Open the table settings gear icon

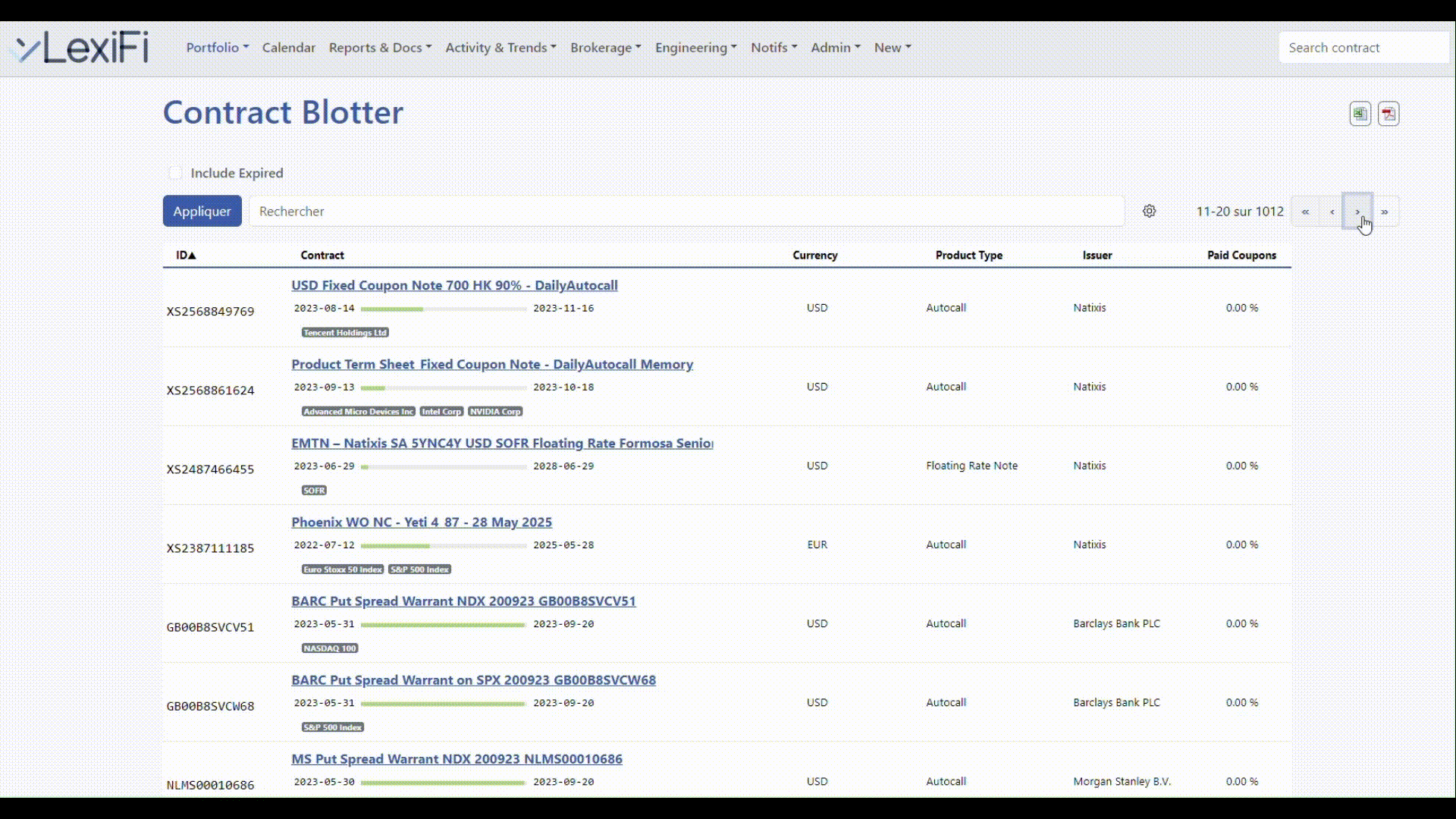coord(1149,212)
